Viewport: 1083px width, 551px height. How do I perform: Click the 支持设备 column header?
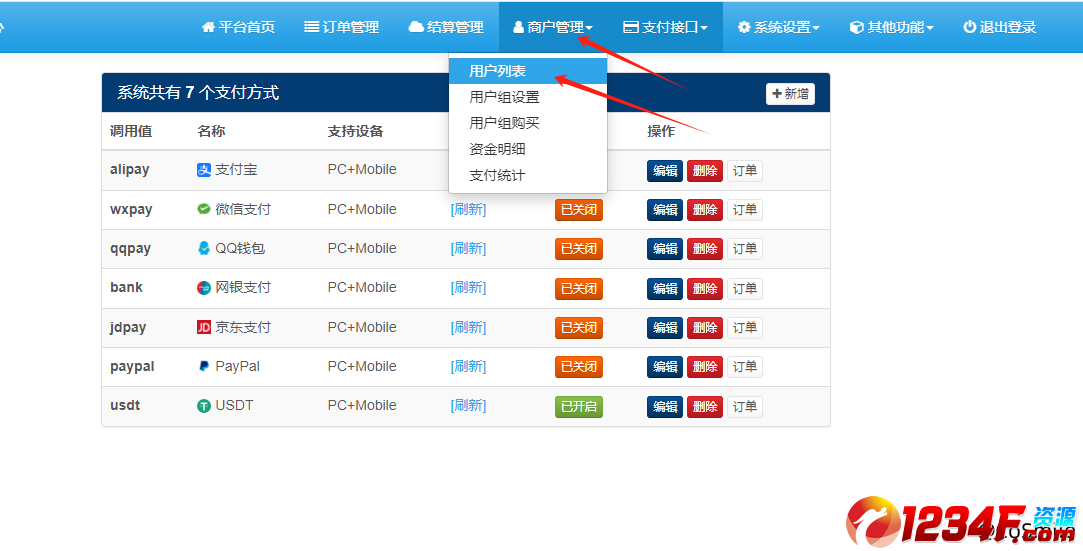coord(355,131)
